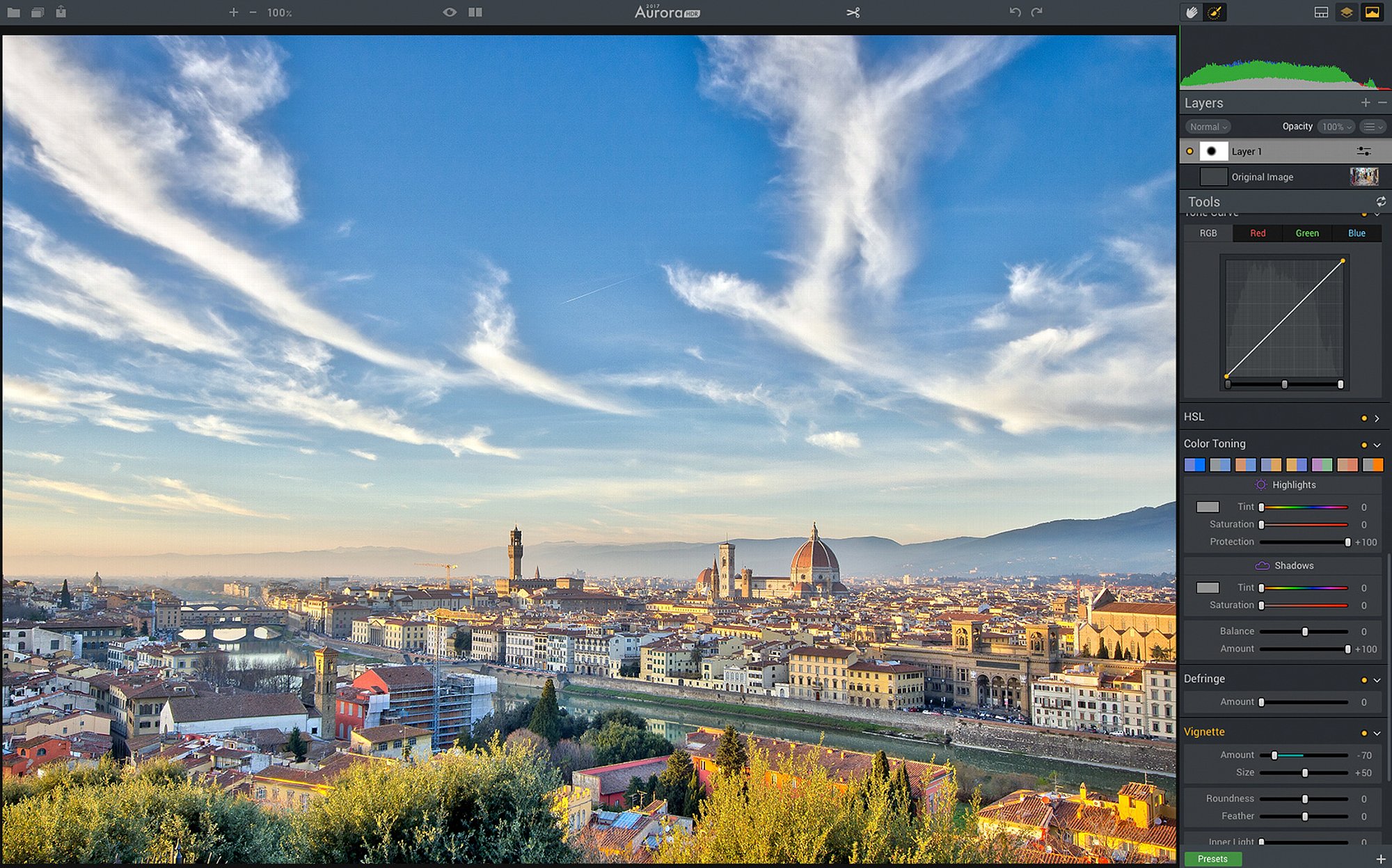1392x868 pixels.
Task: Zoom in with the plus icon
Action: [x=233, y=13]
